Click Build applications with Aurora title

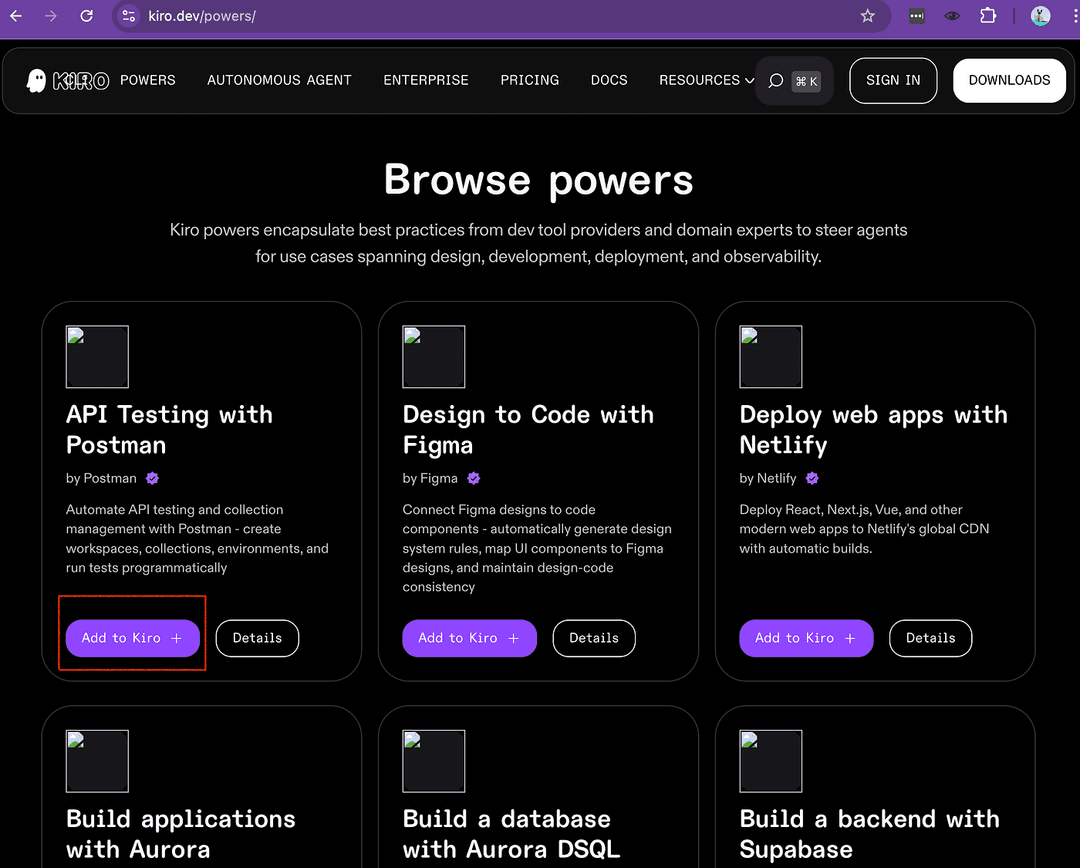coord(180,834)
